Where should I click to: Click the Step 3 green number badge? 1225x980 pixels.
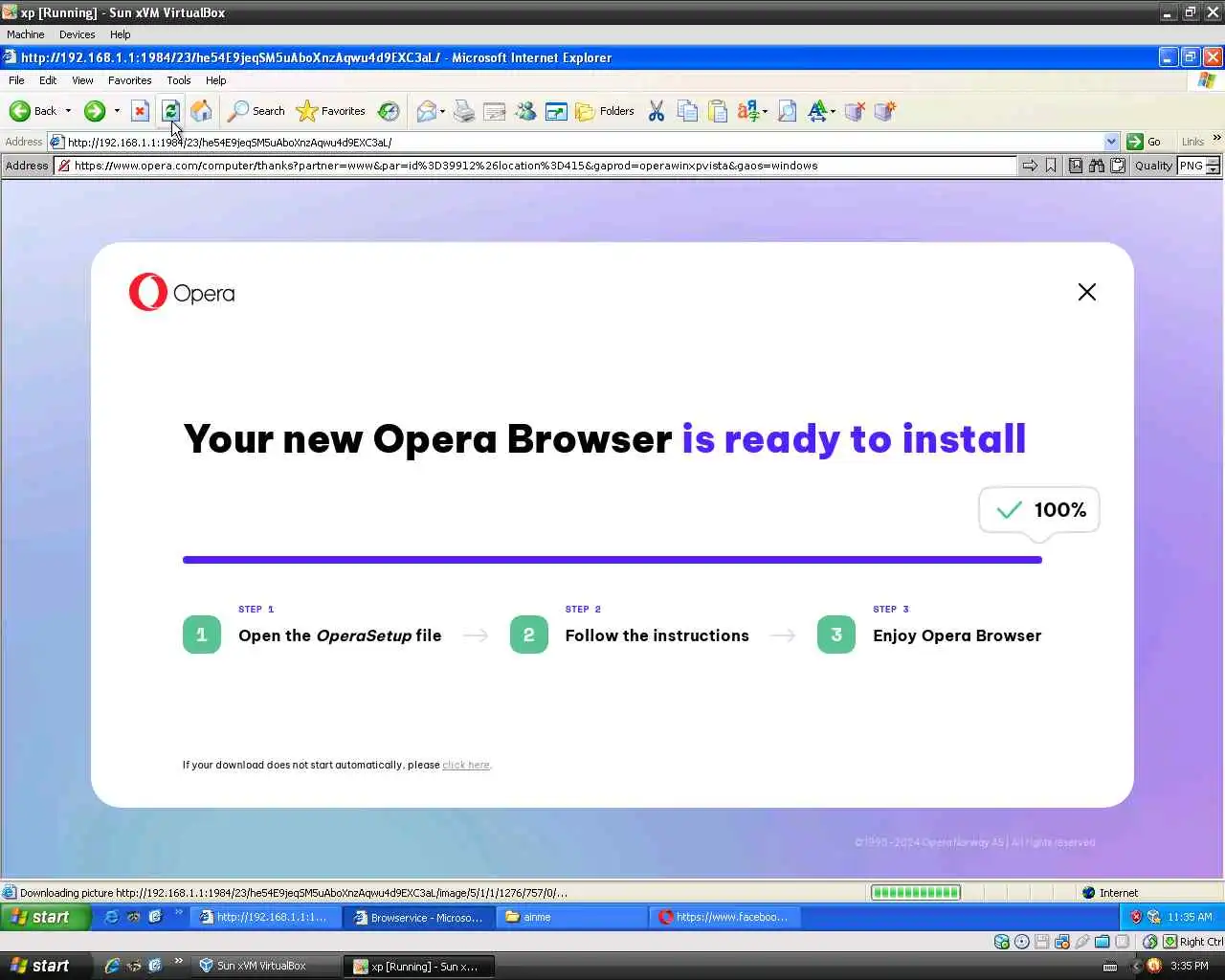click(836, 635)
